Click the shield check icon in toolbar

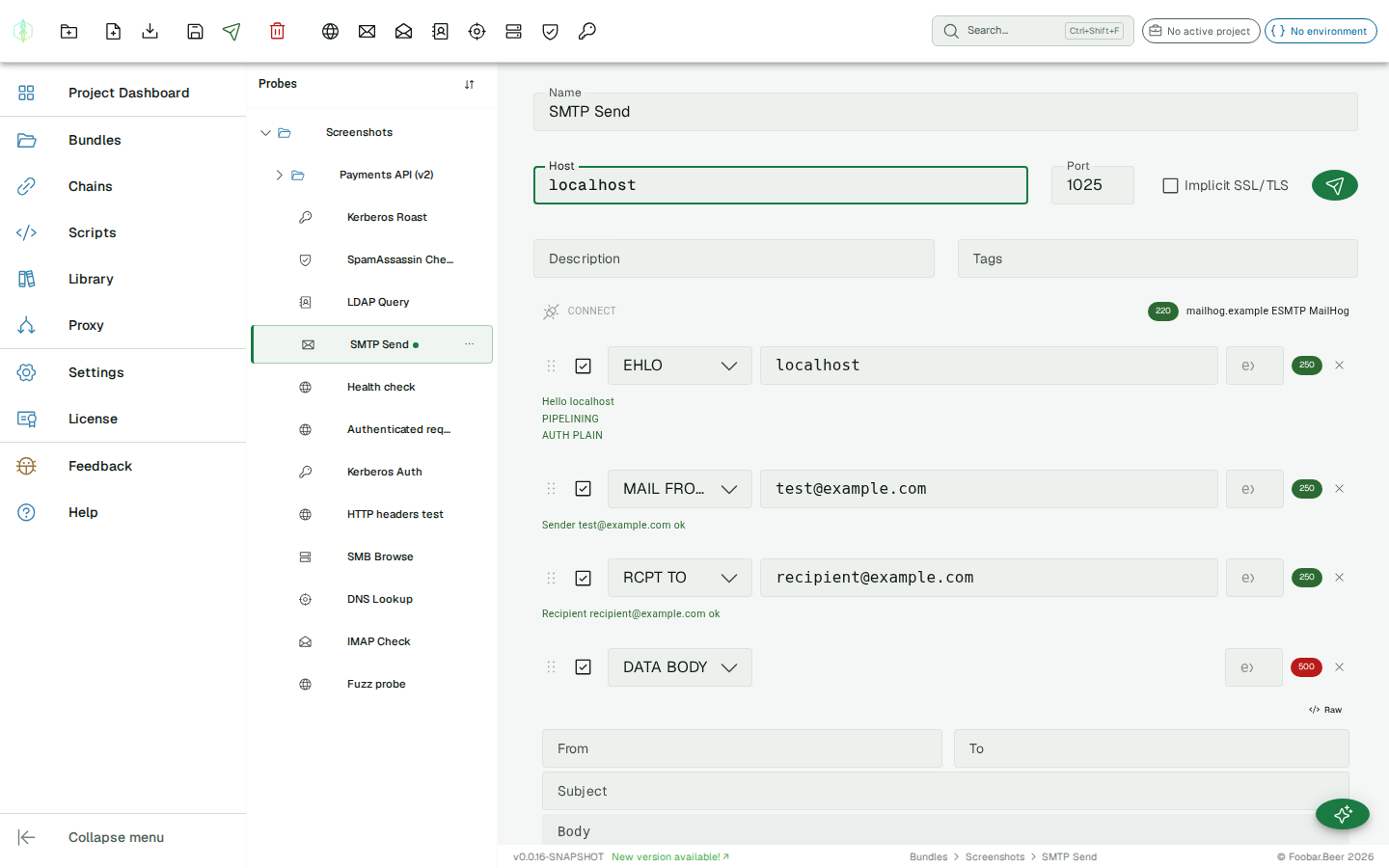coord(550,31)
